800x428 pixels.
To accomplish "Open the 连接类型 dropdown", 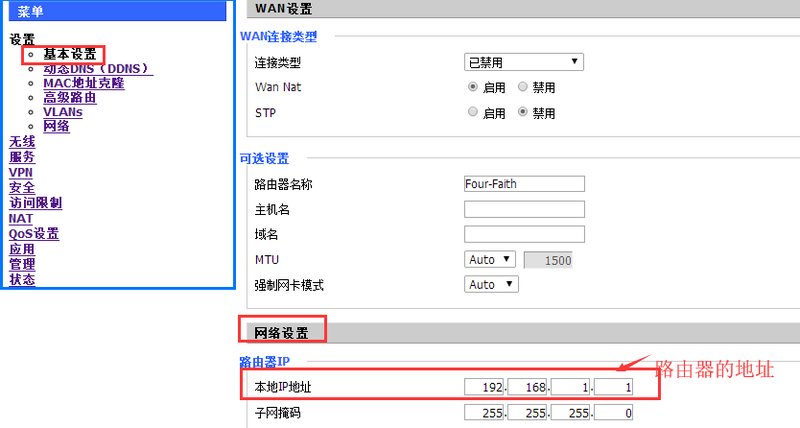I will pyautogui.click(x=524, y=62).
